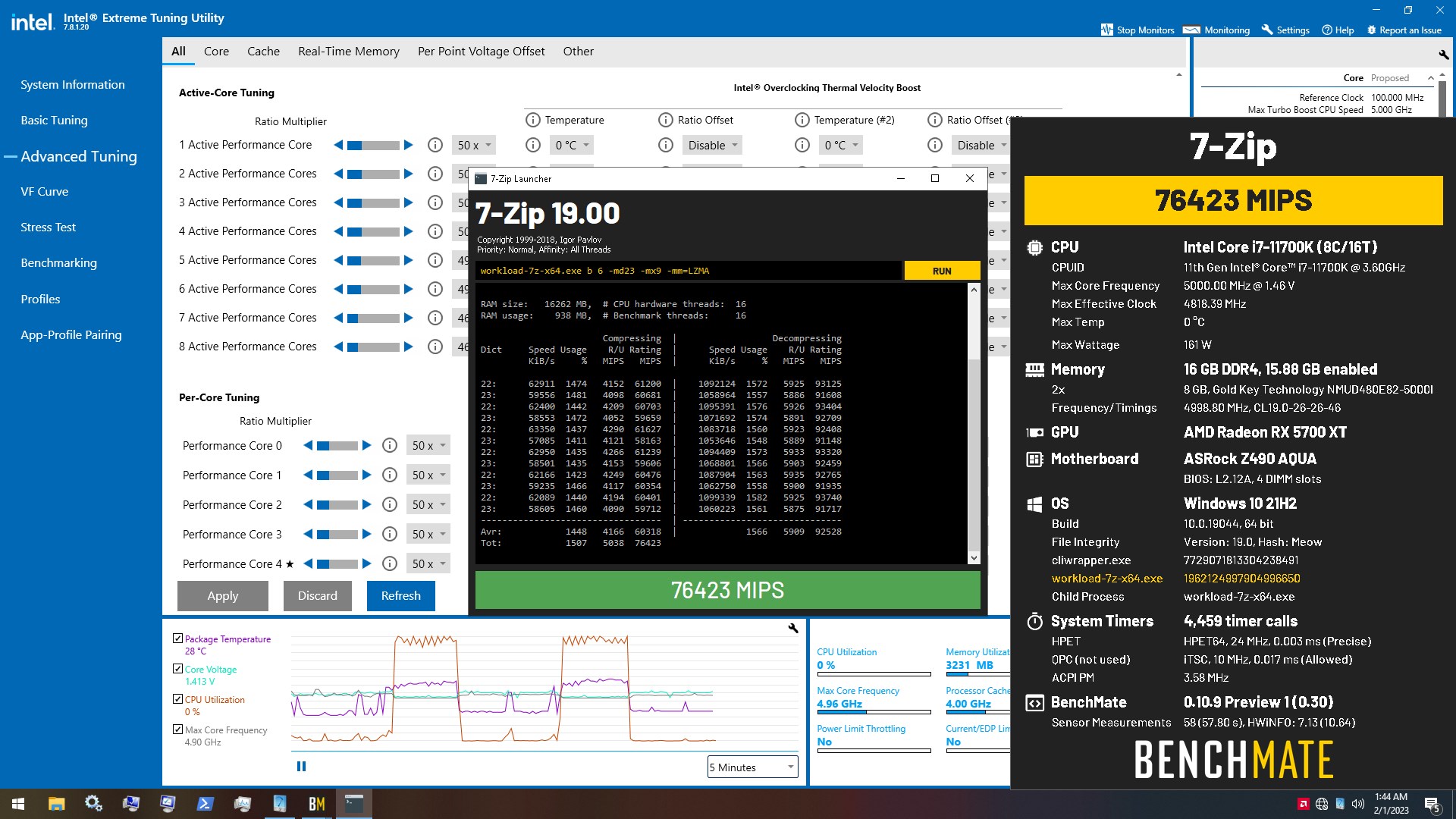The width and height of the screenshot is (1456, 819).
Task: Open the VF Curve section
Action: [x=44, y=192]
